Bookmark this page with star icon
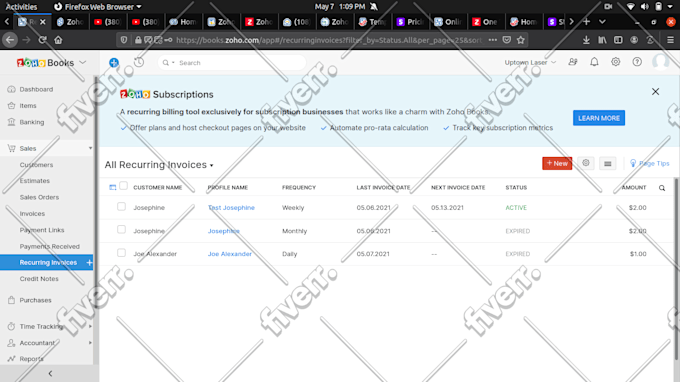 pos(521,40)
